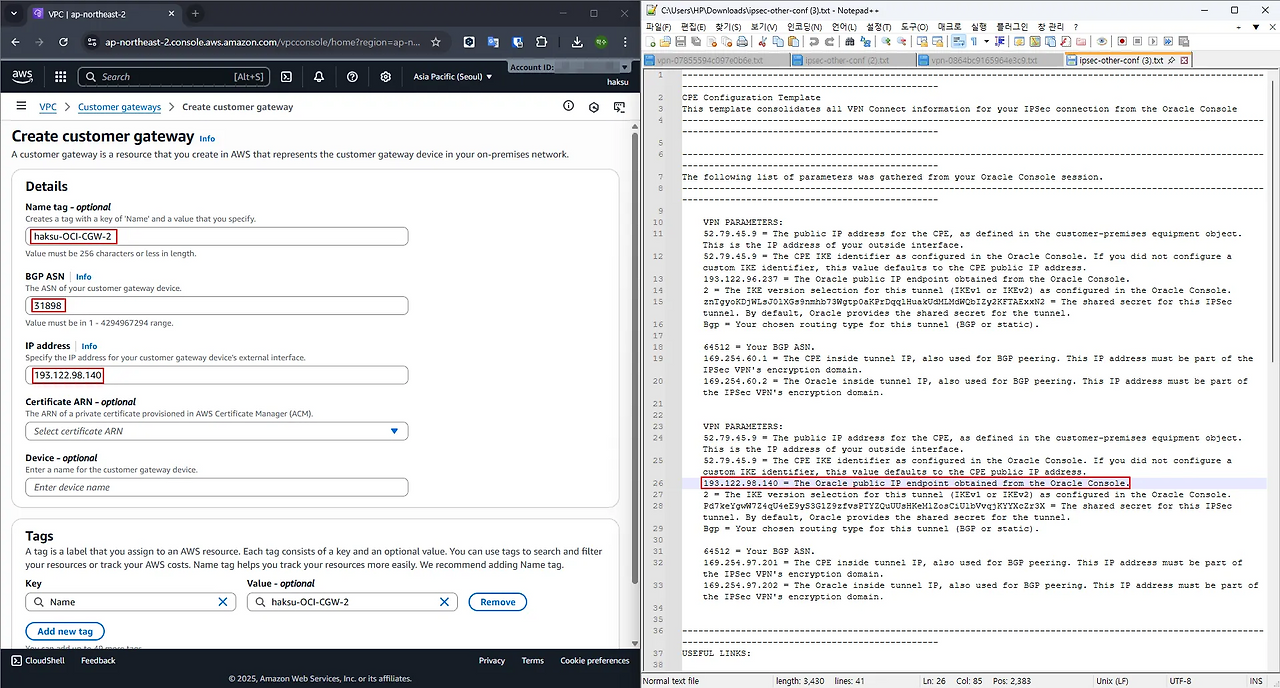This screenshot has width=1280, height=688.
Task: Open AWS CloudShell icon in top navigation
Action: pos(286,77)
